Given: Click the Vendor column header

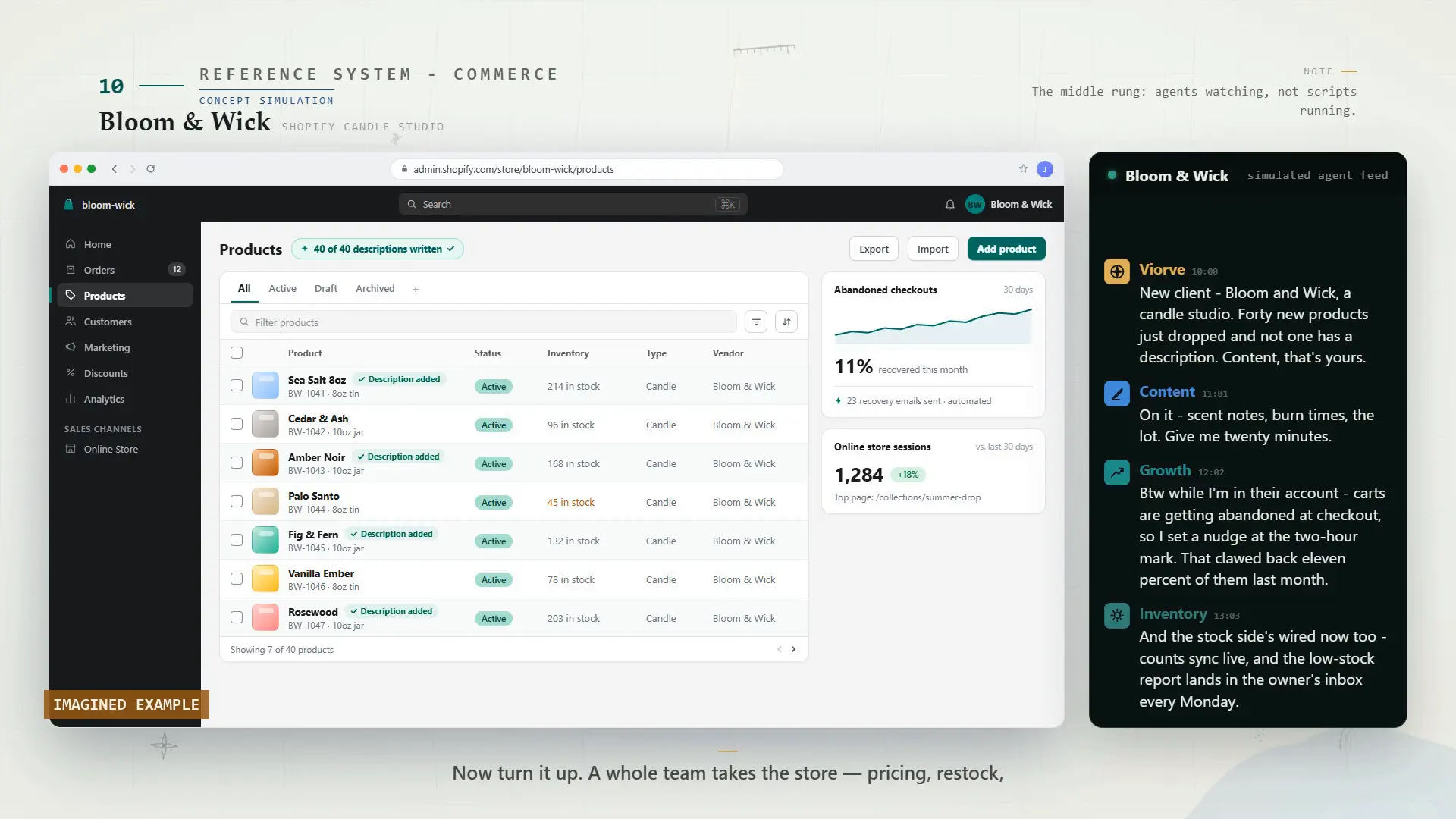Looking at the screenshot, I should pyautogui.click(x=728, y=353).
